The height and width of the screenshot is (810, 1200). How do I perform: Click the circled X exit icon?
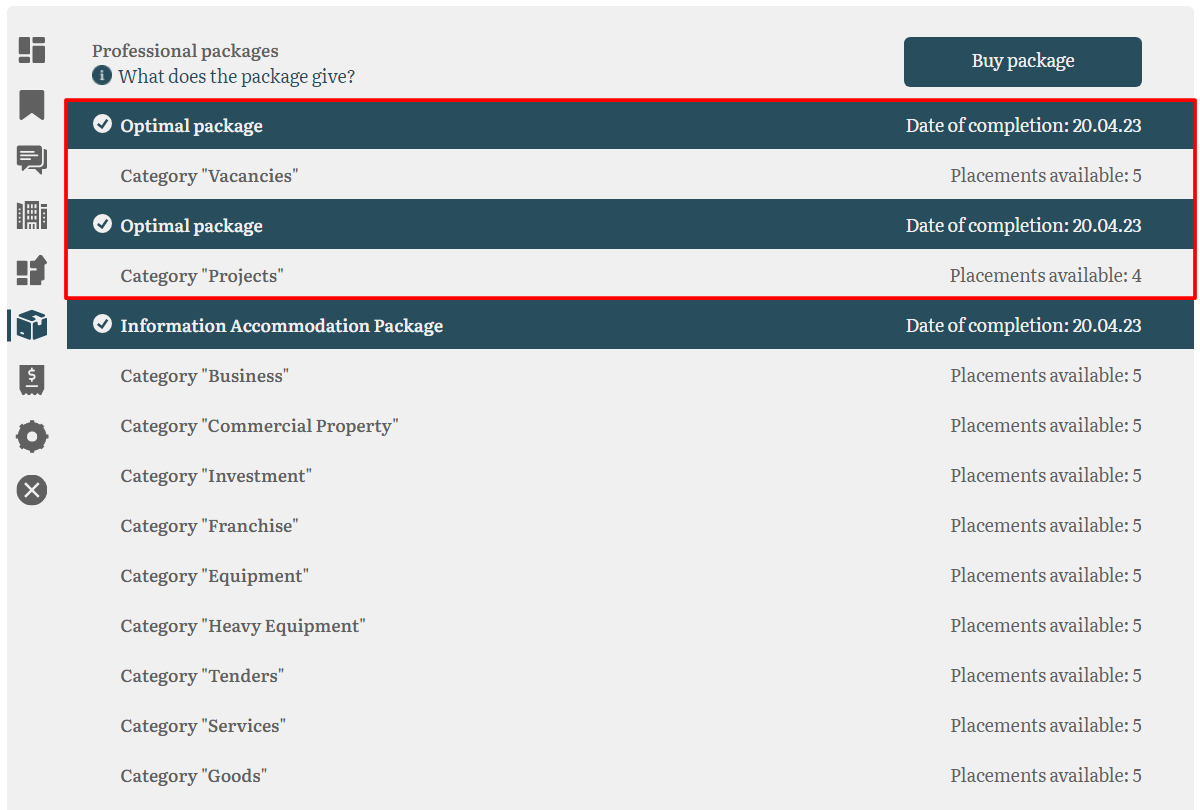(x=32, y=490)
